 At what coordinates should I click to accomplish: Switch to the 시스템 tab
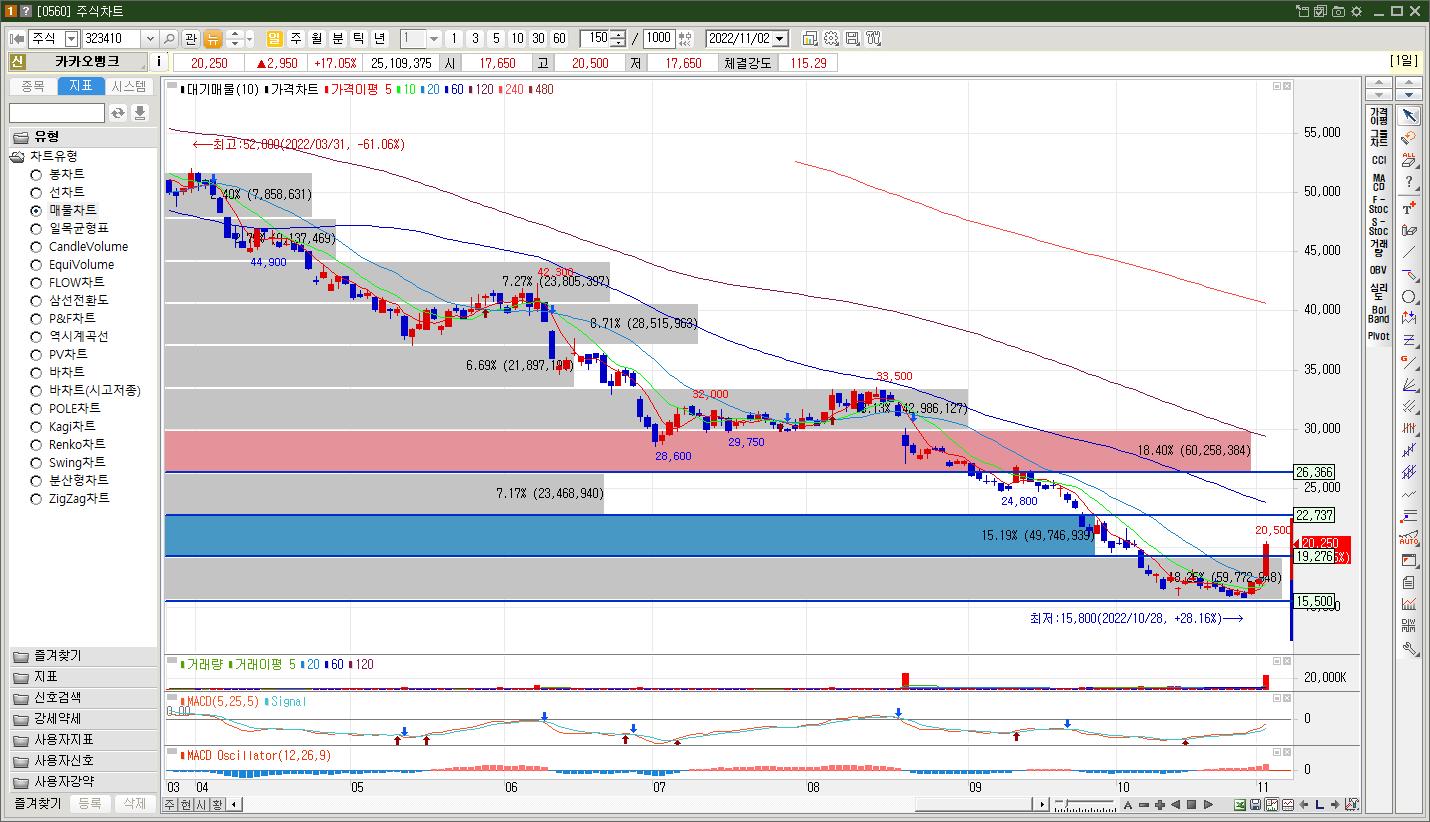point(129,86)
